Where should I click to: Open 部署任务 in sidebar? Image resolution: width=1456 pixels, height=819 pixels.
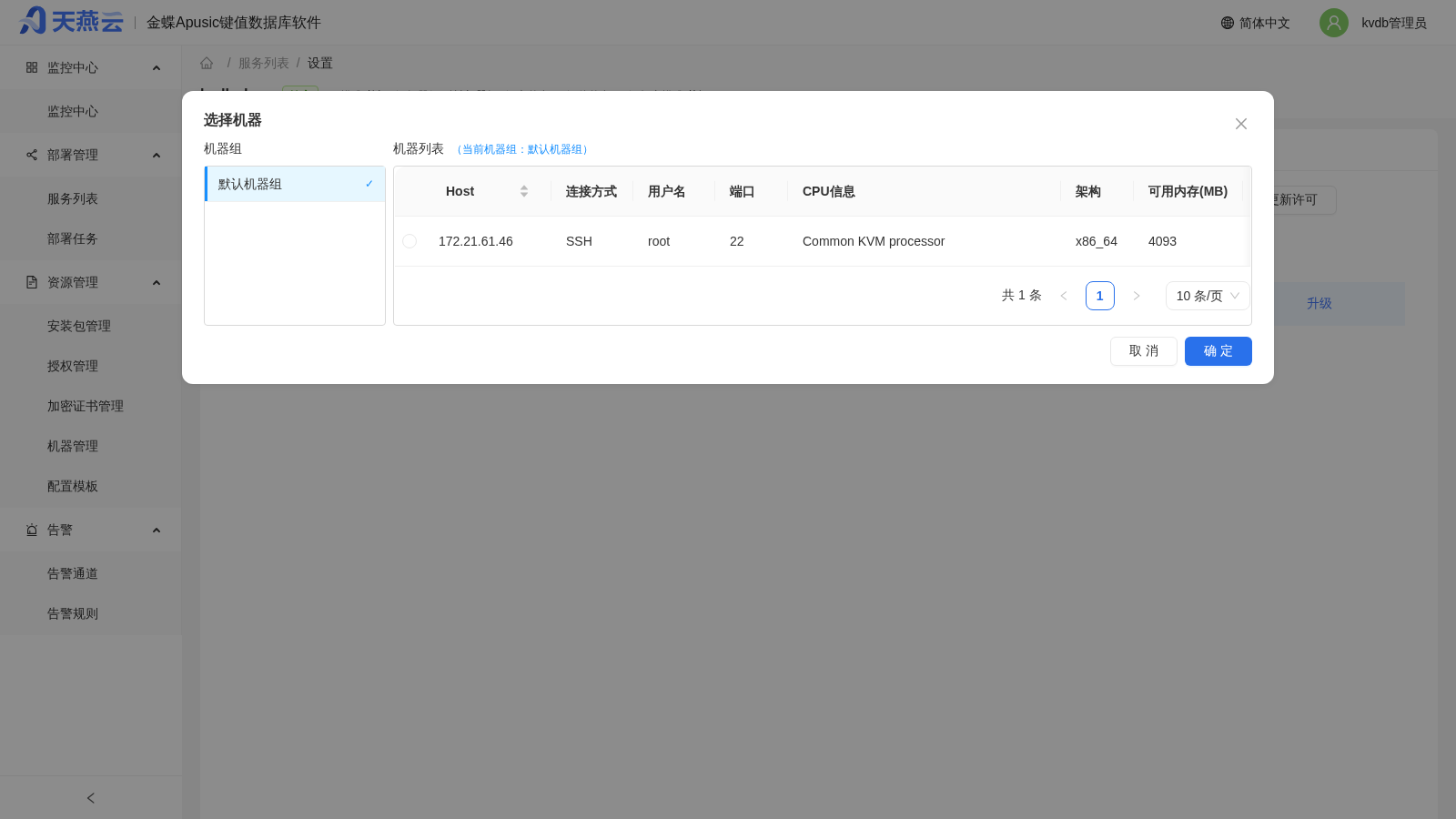pyautogui.click(x=73, y=238)
